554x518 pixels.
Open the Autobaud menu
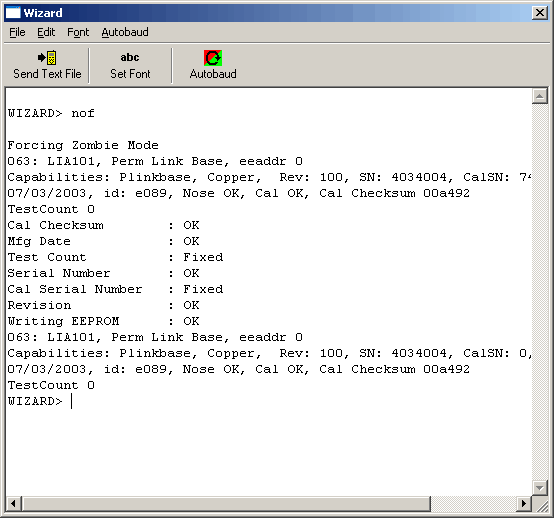(125, 32)
